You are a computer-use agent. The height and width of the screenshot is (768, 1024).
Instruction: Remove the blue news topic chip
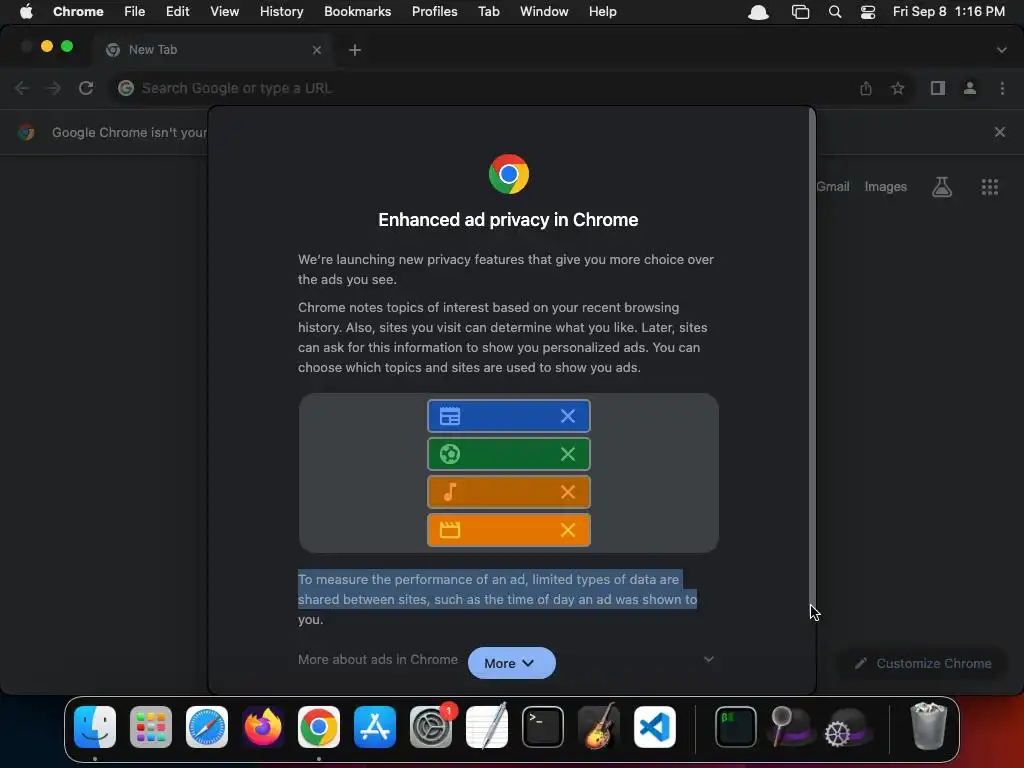click(x=568, y=416)
